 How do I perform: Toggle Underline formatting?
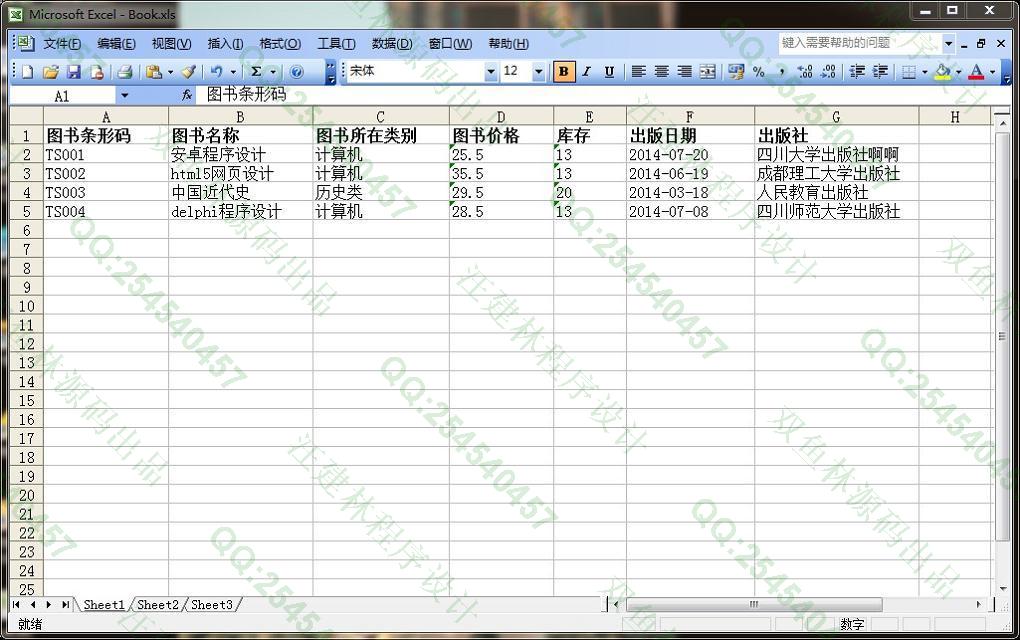tap(609, 72)
